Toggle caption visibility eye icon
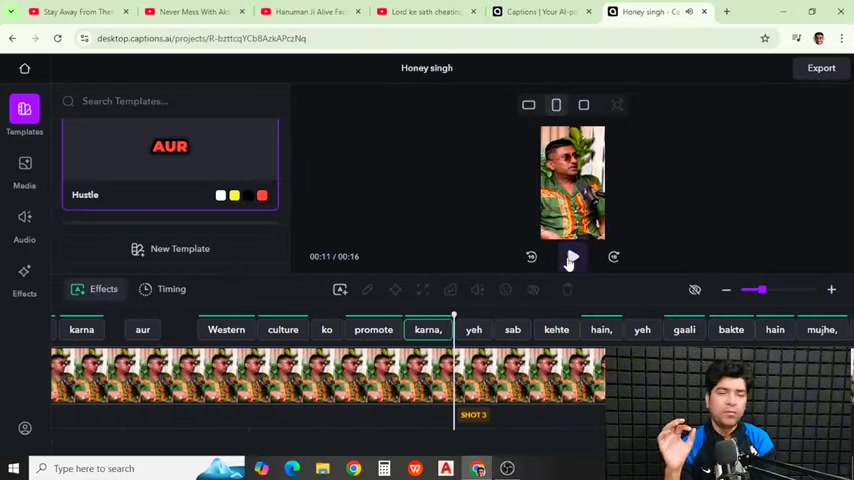 [x=695, y=290]
